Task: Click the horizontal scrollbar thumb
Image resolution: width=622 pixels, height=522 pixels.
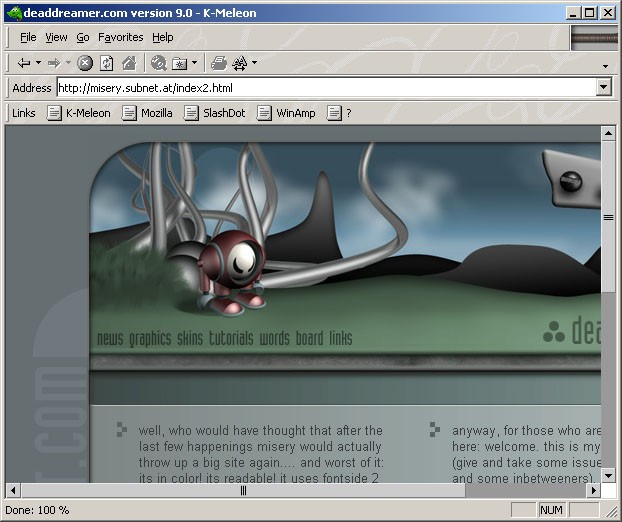Action: [x=243, y=491]
